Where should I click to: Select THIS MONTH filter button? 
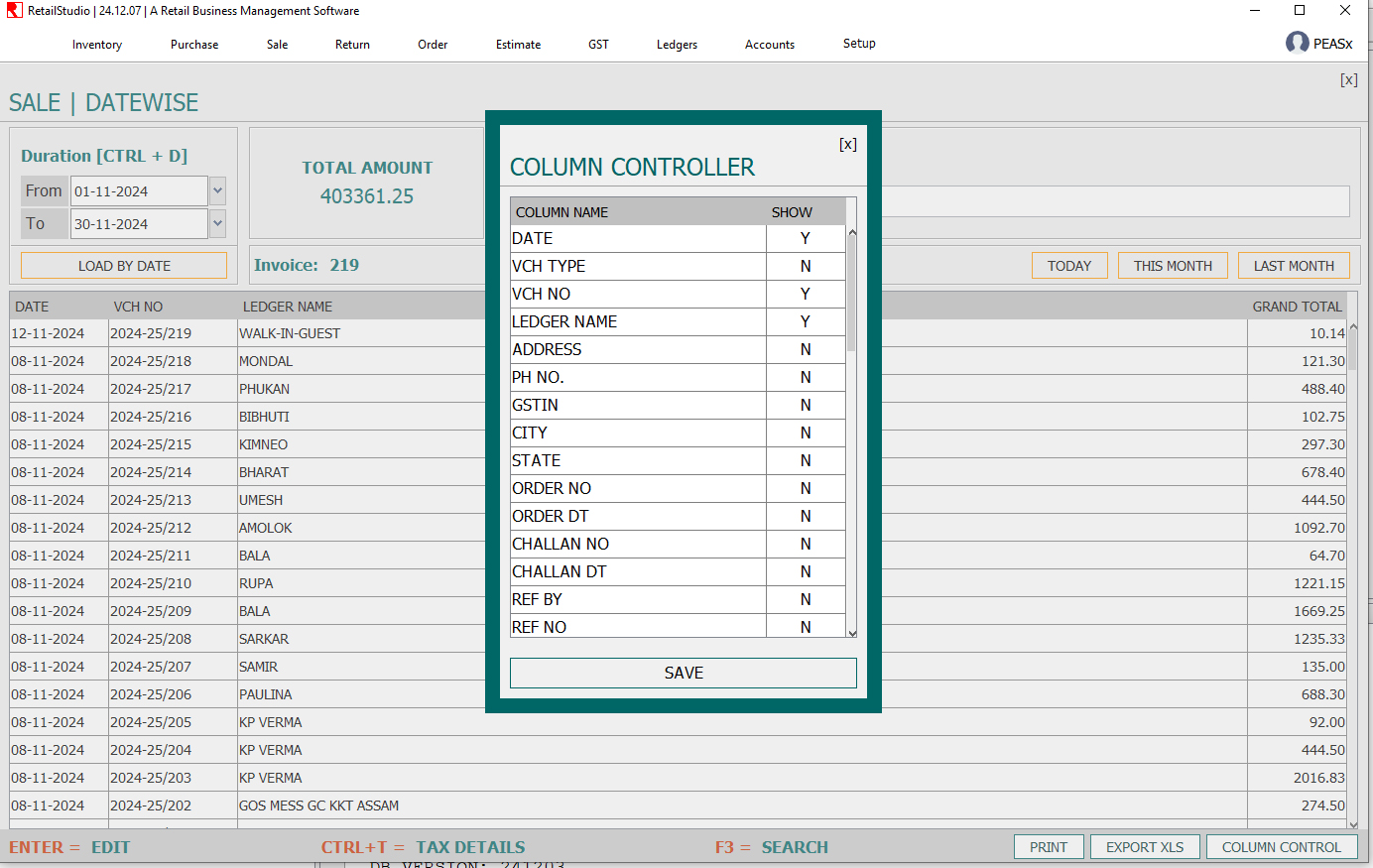1173,266
